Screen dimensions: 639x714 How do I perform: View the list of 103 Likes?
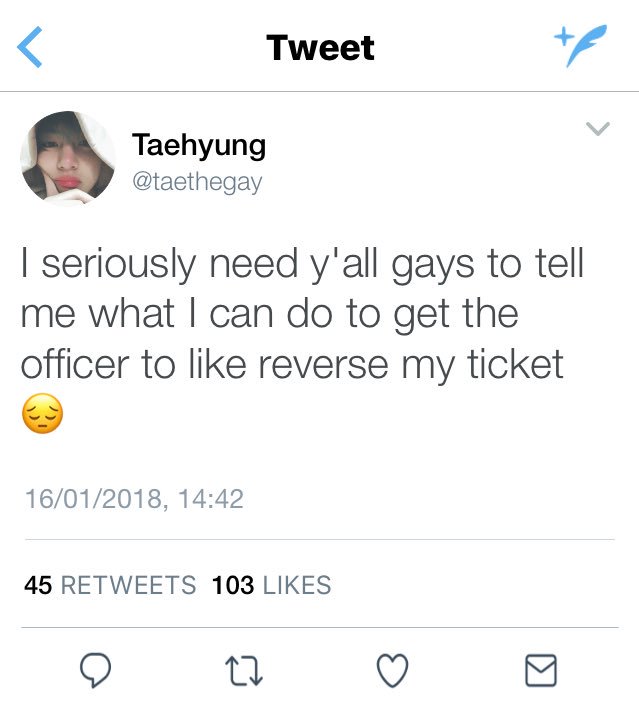tap(271, 585)
